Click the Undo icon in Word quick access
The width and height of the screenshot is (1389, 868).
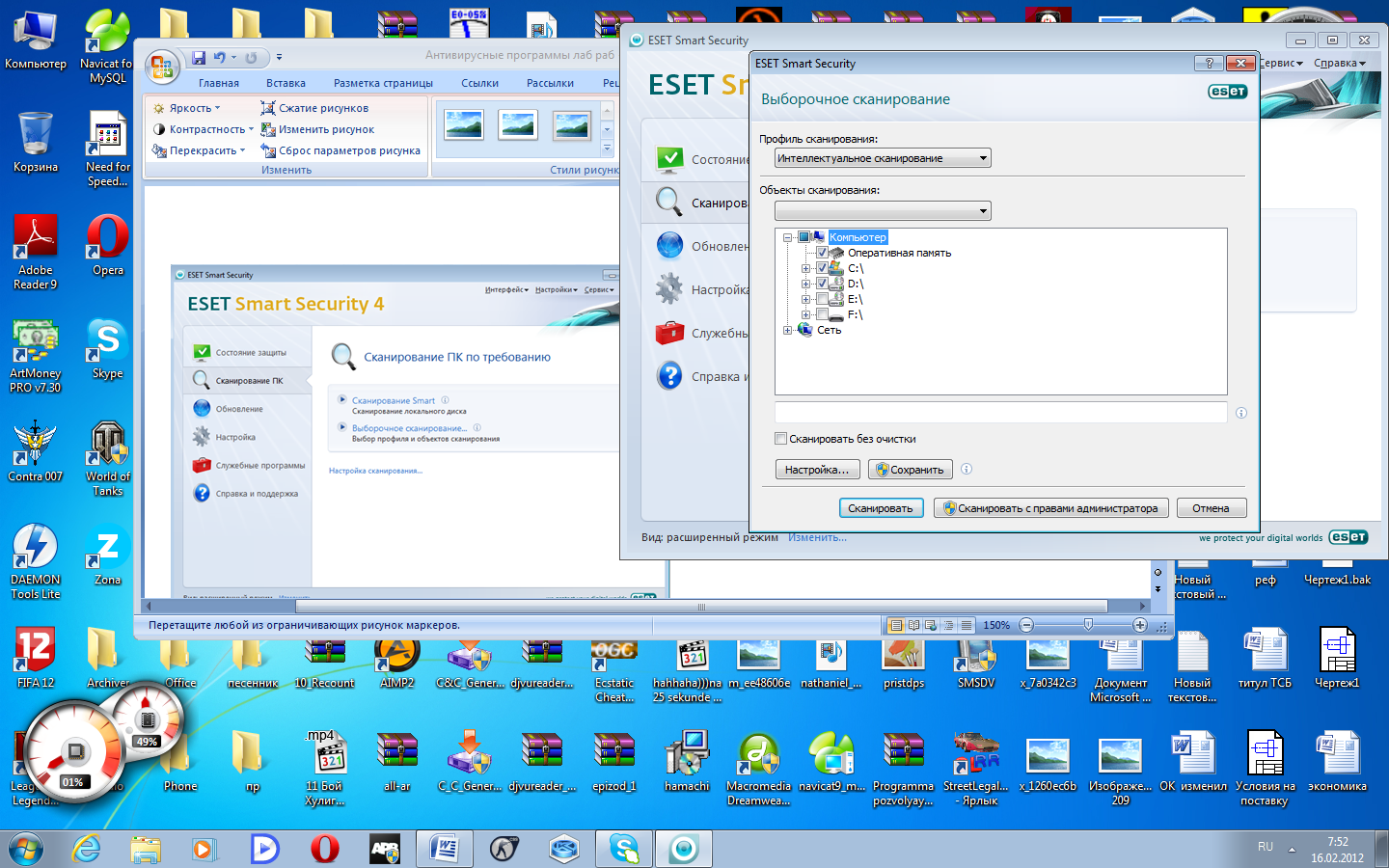[219, 58]
